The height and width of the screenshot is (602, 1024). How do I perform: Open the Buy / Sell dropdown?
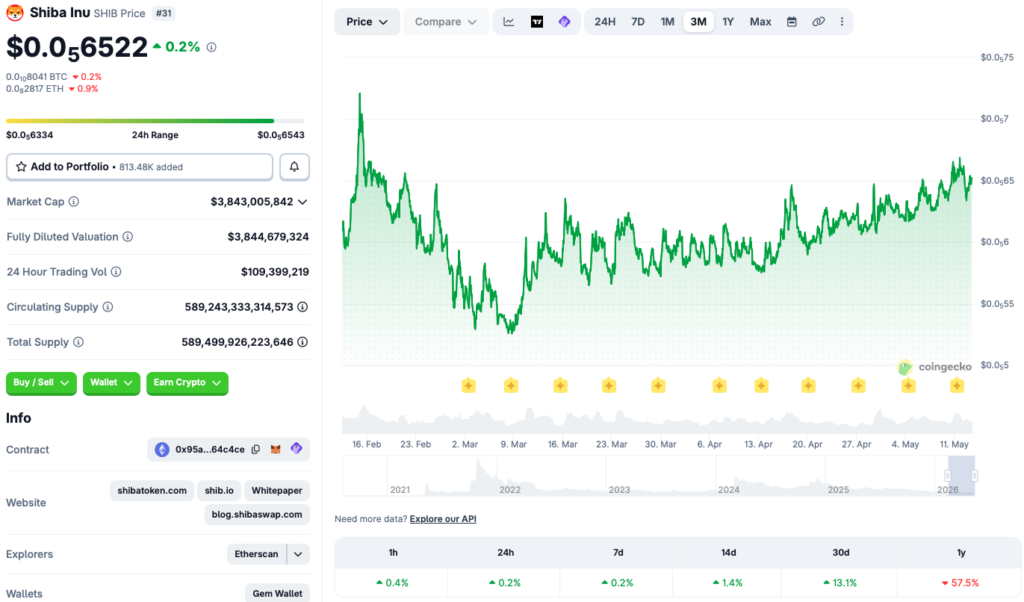(x=41, y=383)
